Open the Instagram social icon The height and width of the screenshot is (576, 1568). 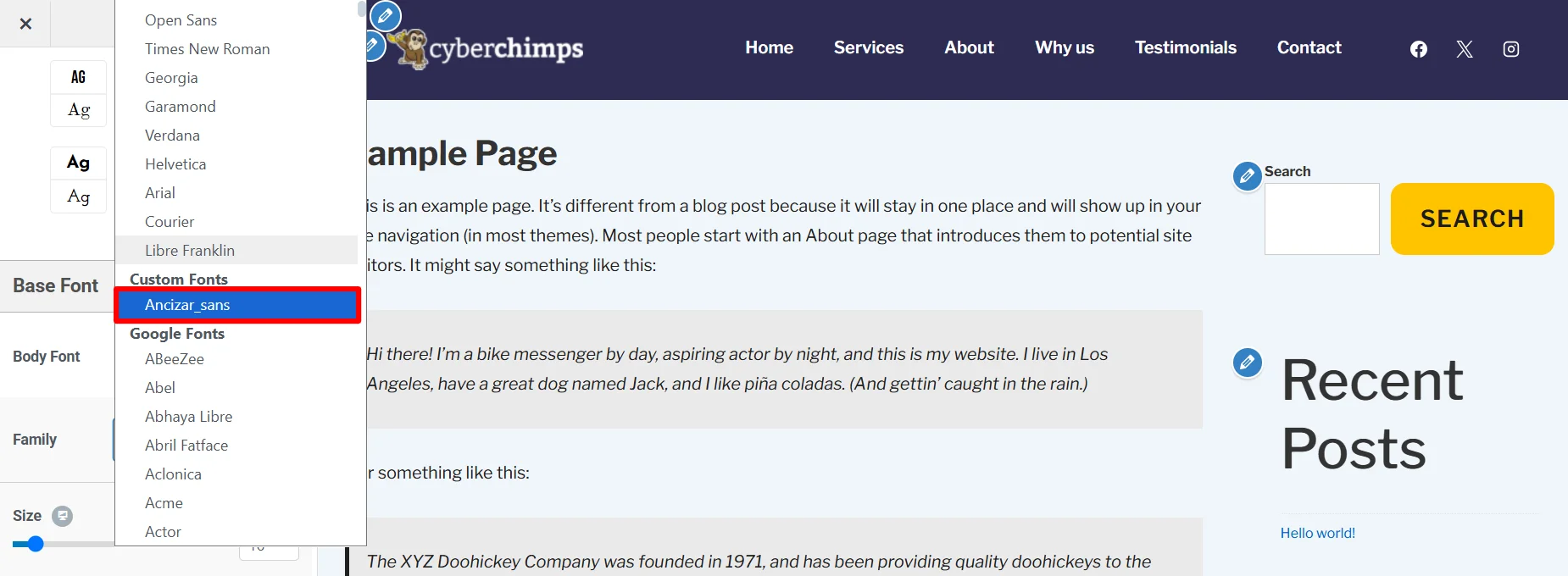coord(1511,49)
